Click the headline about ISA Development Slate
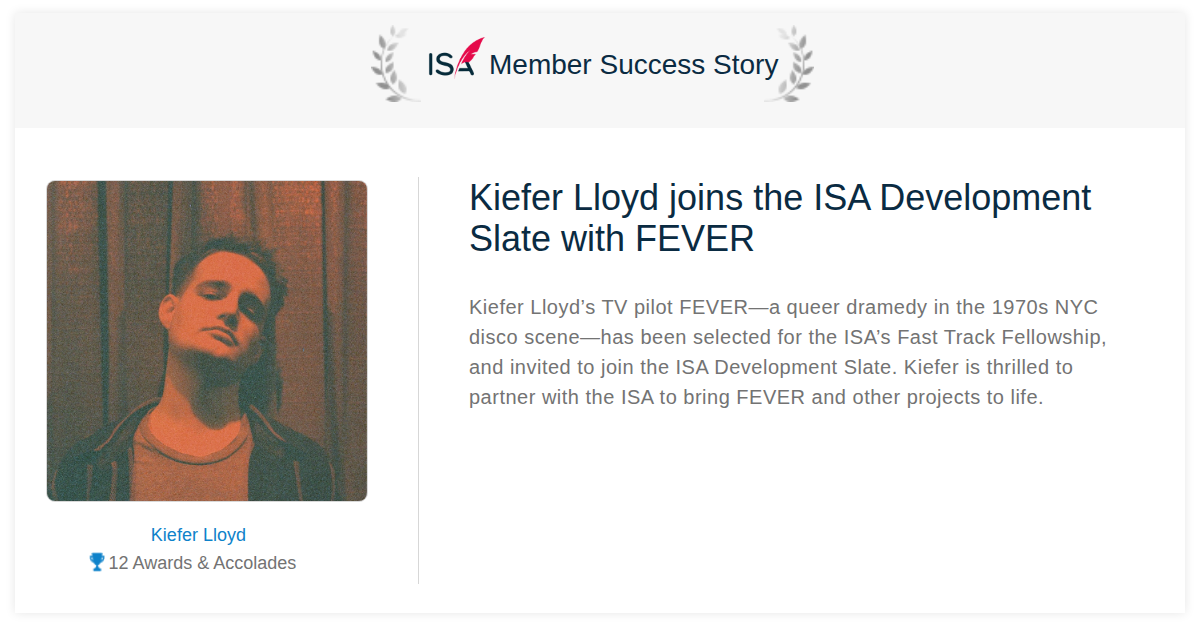1200x630 pixels. coord(780,218)
